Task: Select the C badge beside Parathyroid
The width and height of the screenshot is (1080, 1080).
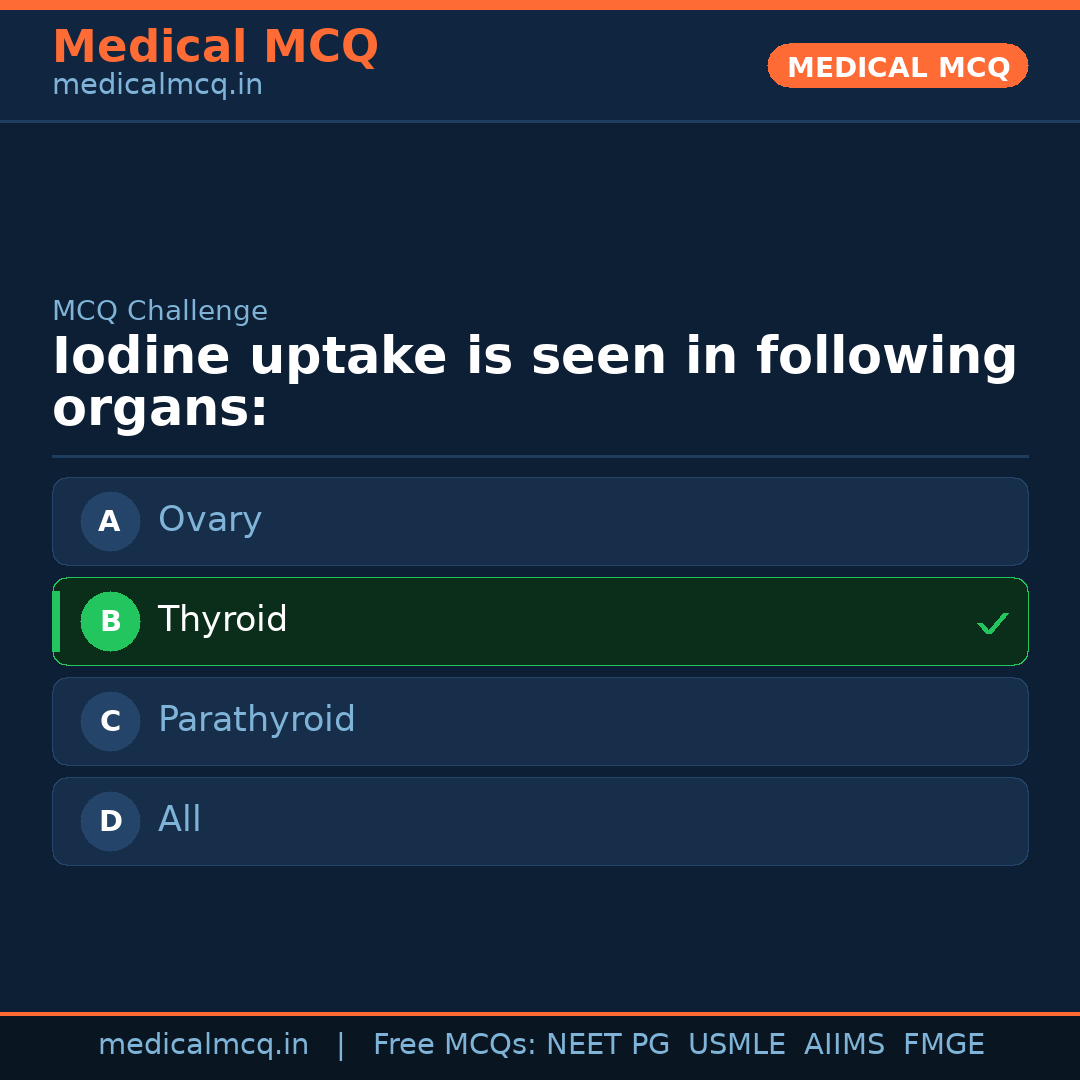Action: (x=110, y=721)
